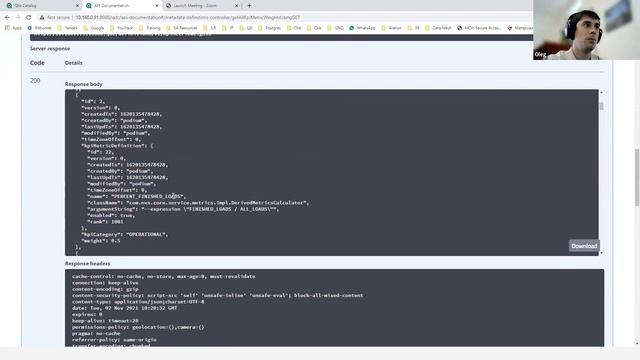Click the kpiMetricDefinition key line
The image size is (640, 360).
(117, 146)
